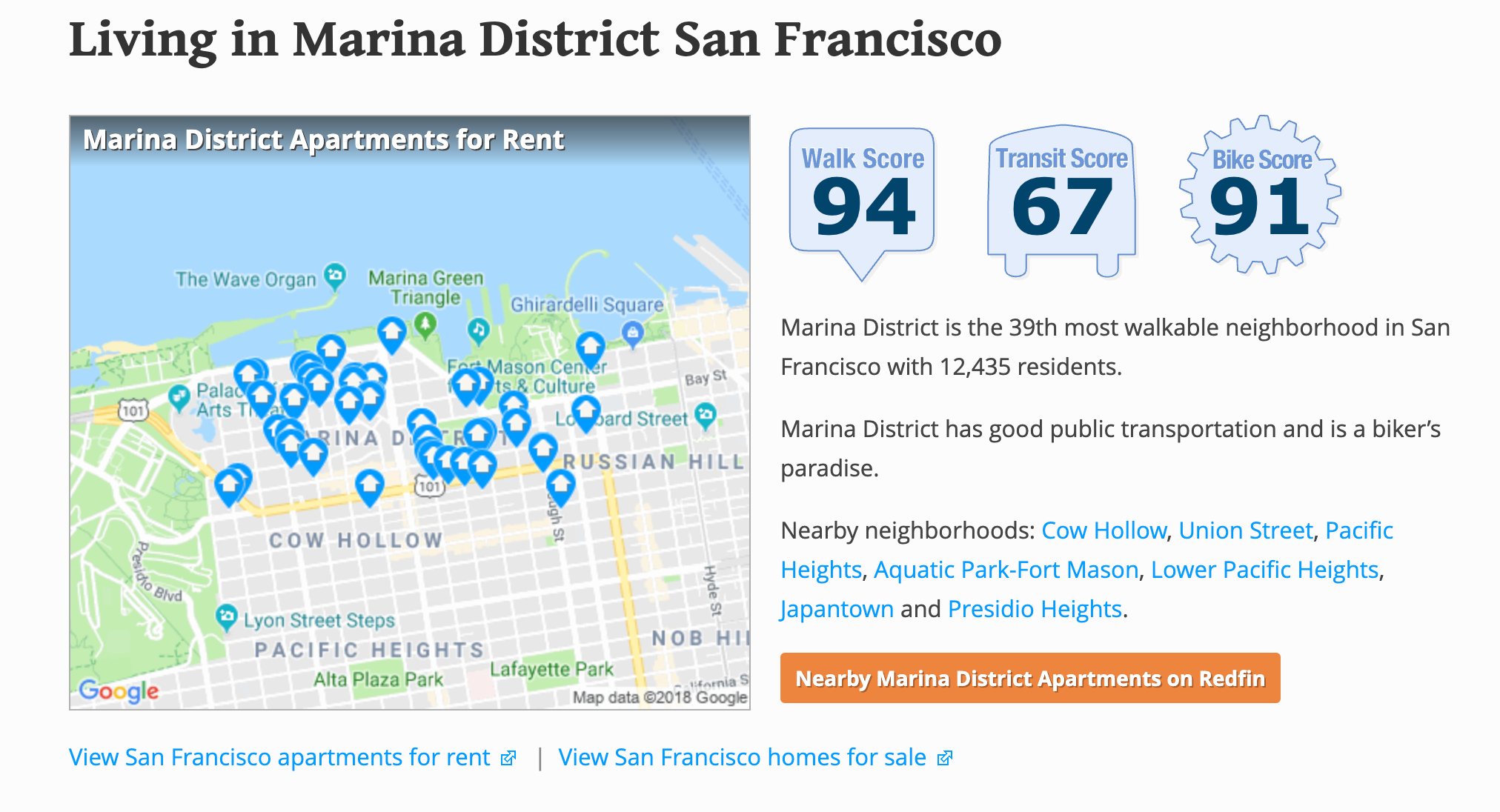Screen dimensions: 1500x812
Task: Click the Lafayette Park label on the map
Action: click(551, 669)
